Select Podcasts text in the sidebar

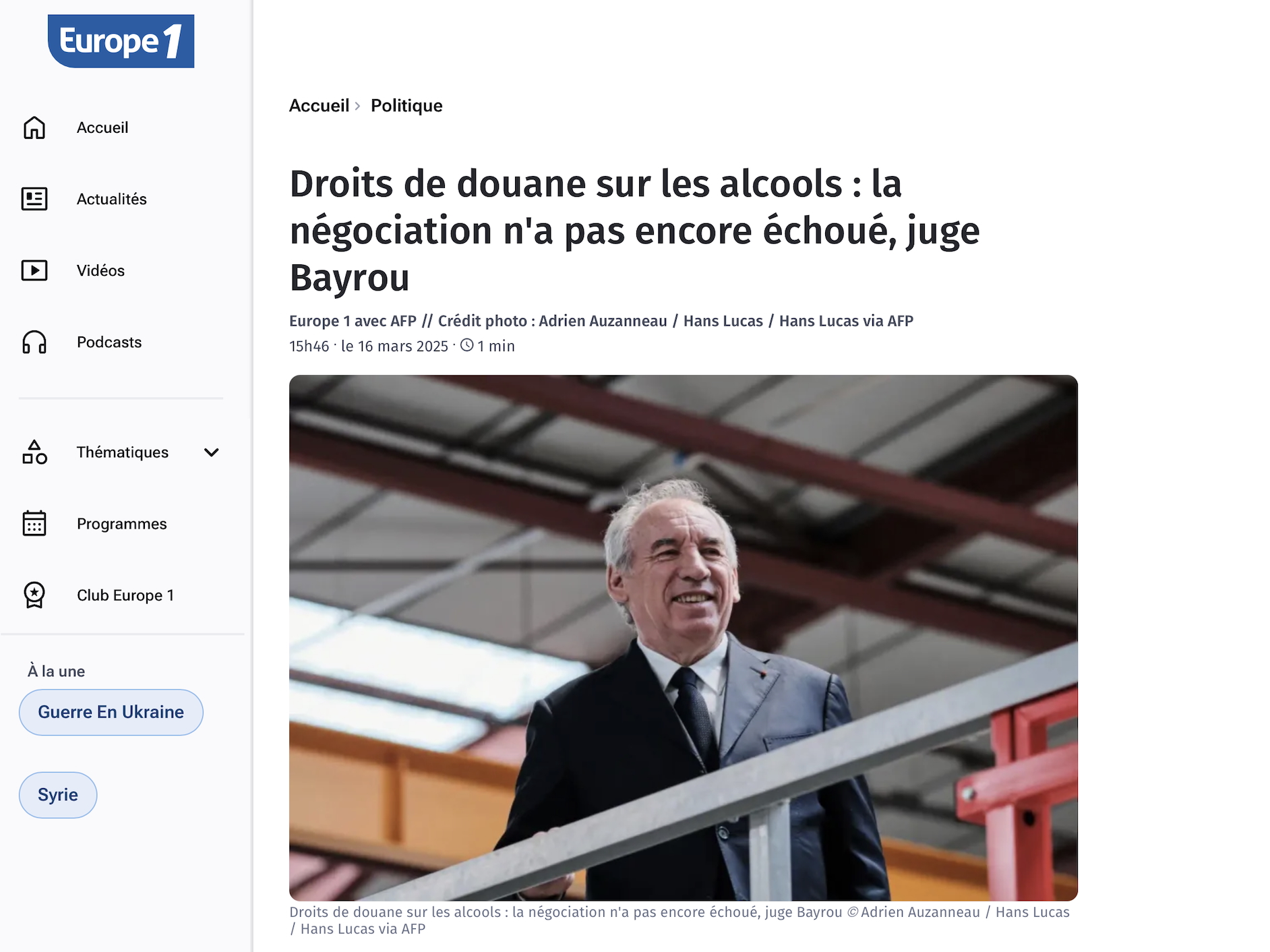click(109, 342)
